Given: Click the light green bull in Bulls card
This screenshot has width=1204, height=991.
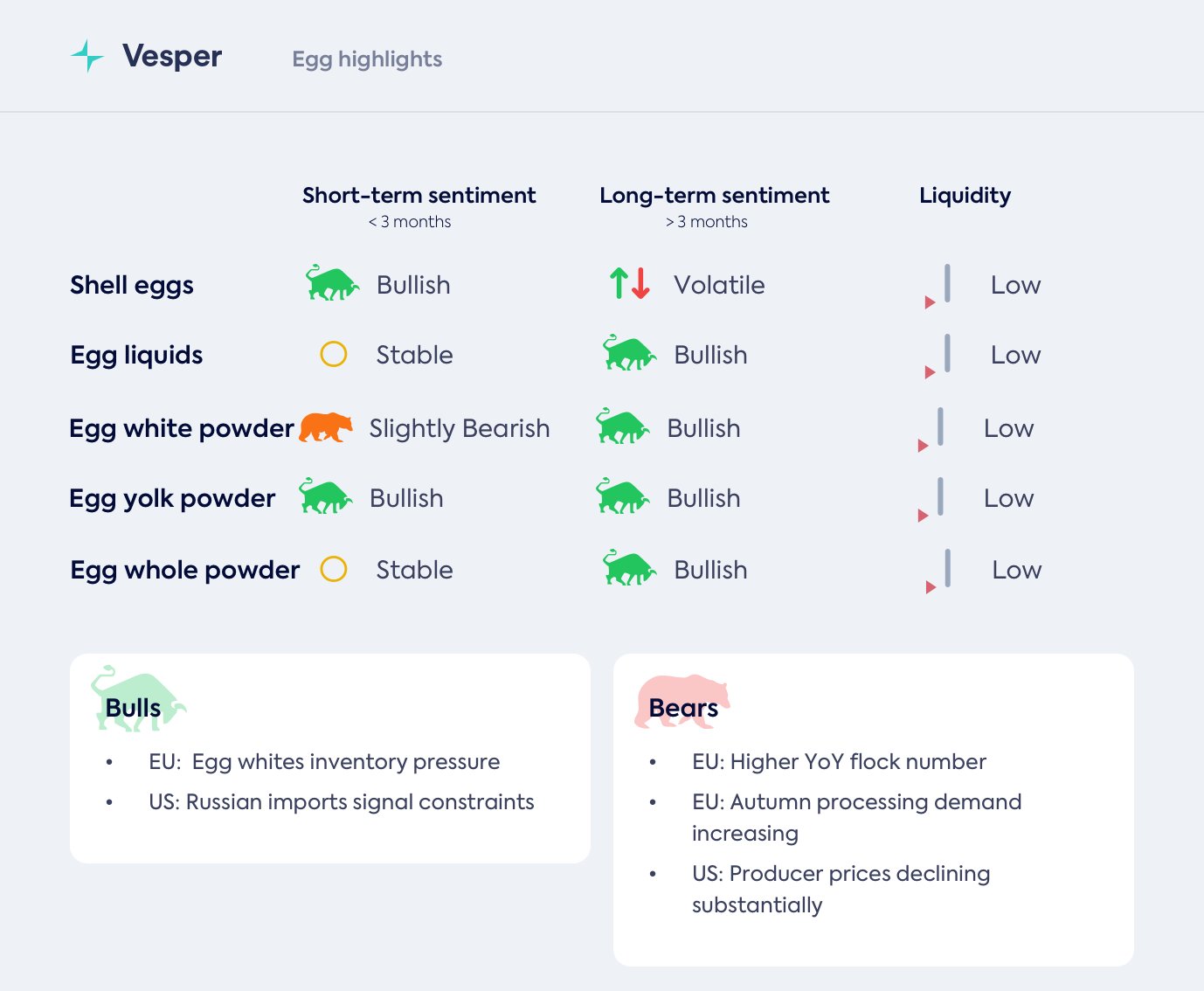Looking at the screenshot, I should [x=138, y=697].
